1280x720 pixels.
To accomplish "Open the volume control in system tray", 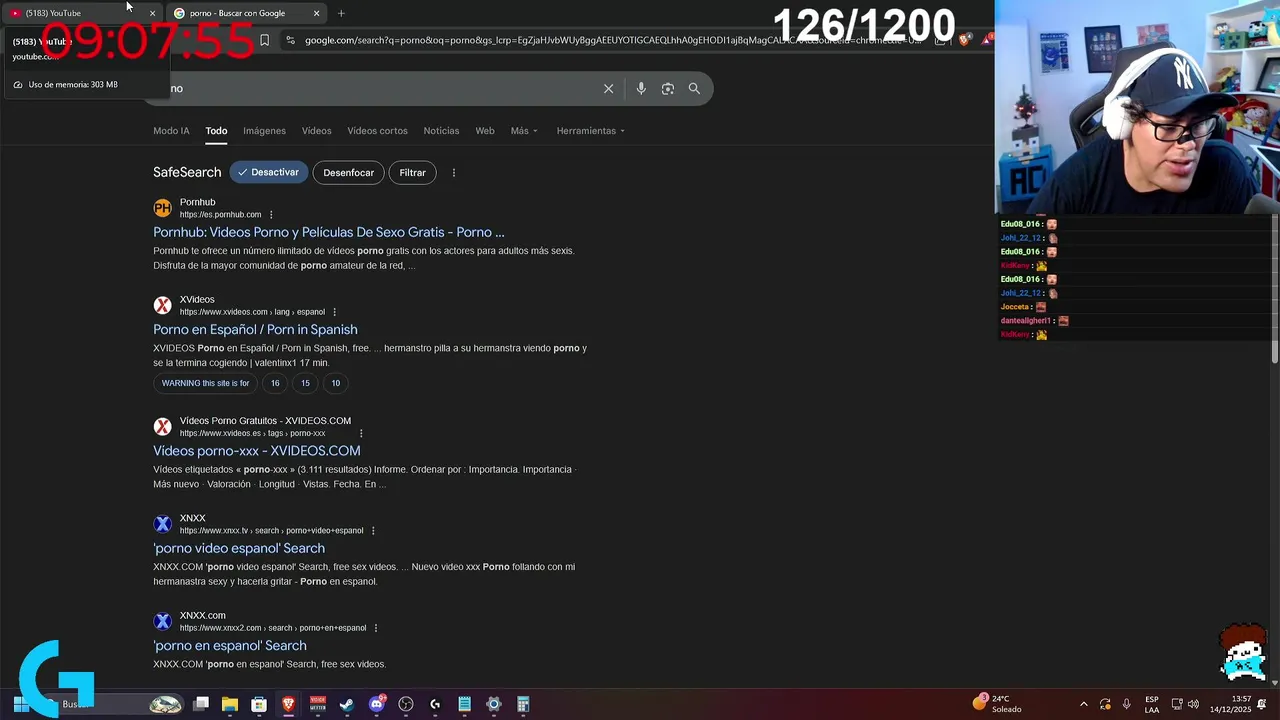I will coord(1193,704).
